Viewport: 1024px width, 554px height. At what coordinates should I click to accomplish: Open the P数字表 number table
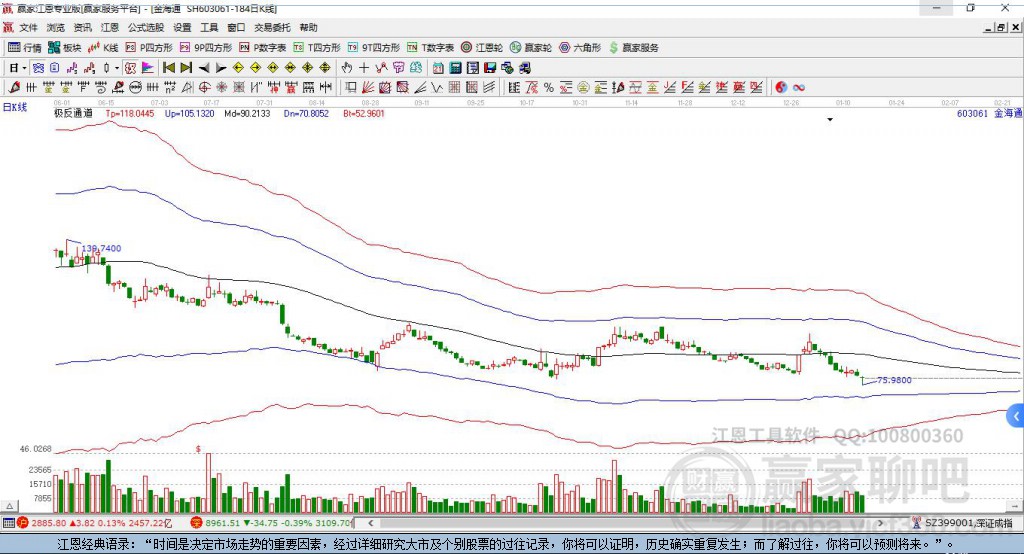click(263, 48)
